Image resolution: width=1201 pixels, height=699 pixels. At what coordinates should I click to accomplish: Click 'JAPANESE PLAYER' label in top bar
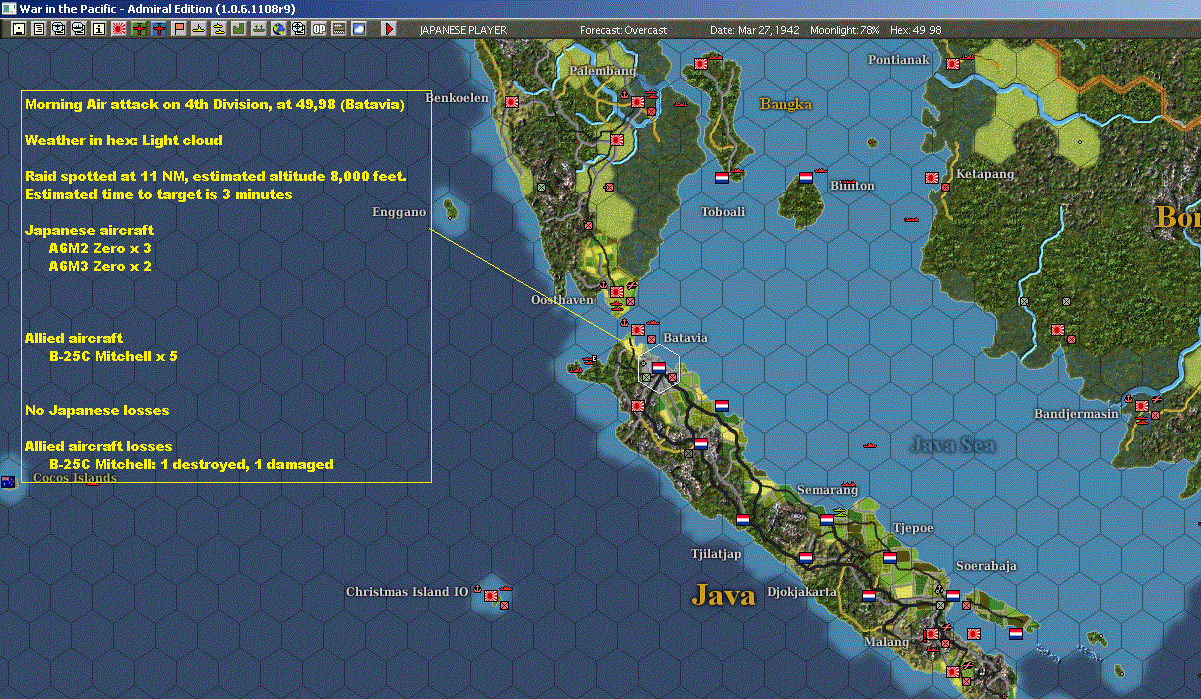(463, 30)
